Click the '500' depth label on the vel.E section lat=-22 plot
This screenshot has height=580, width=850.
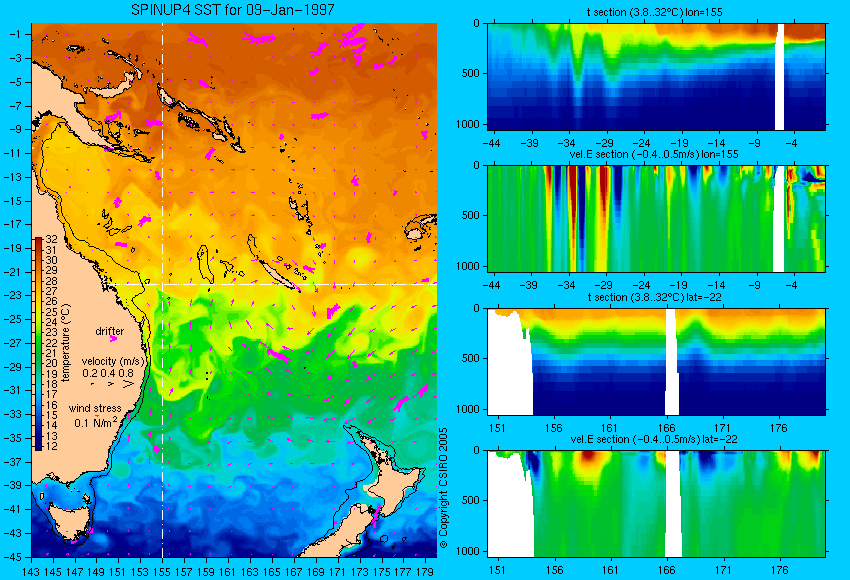pos(471,500)
